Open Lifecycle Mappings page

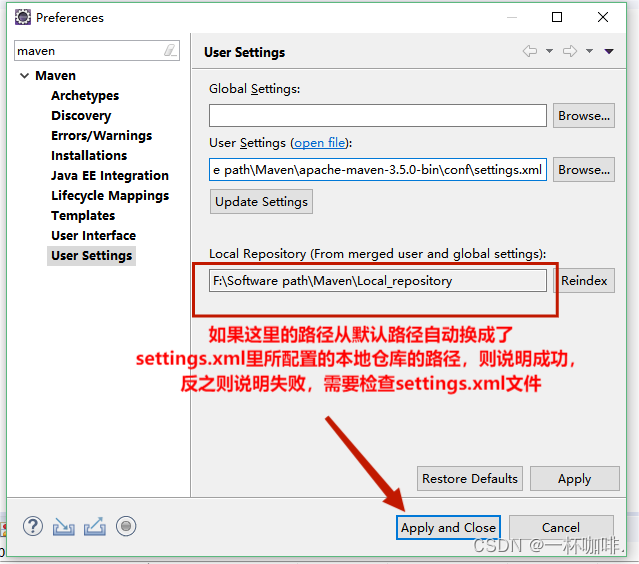110,195
